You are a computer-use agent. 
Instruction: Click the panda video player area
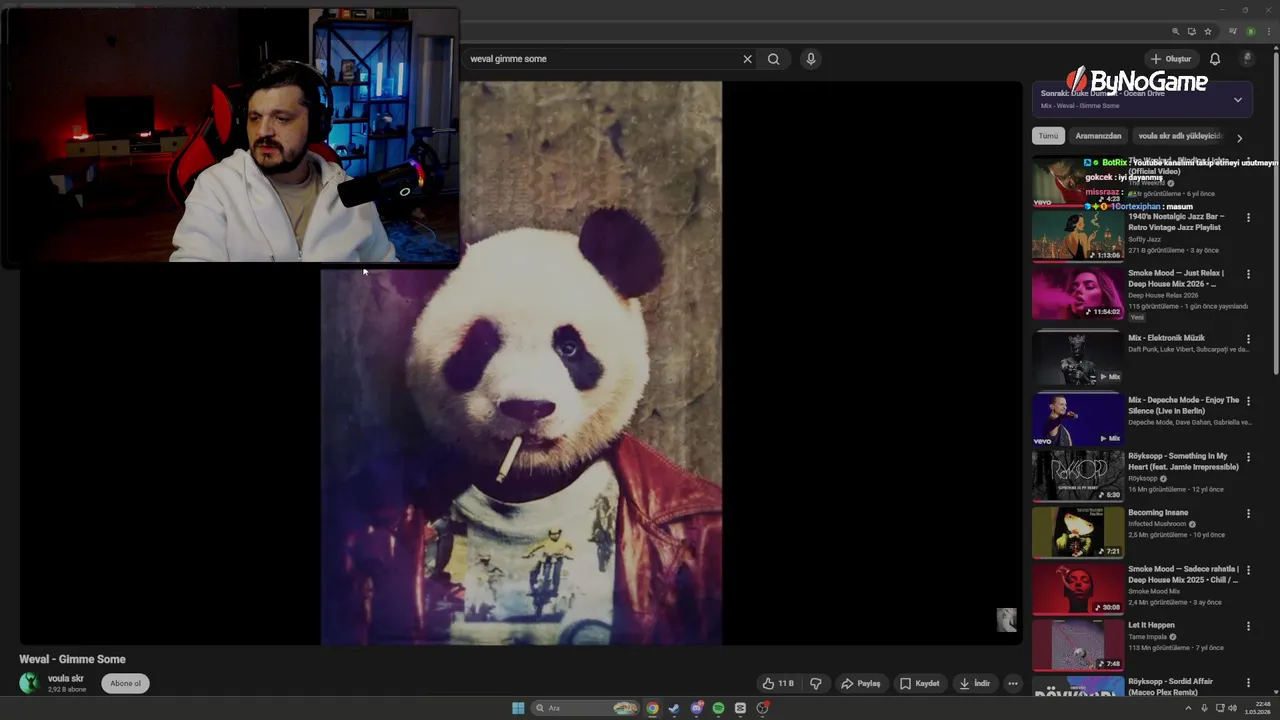(521, 363)
